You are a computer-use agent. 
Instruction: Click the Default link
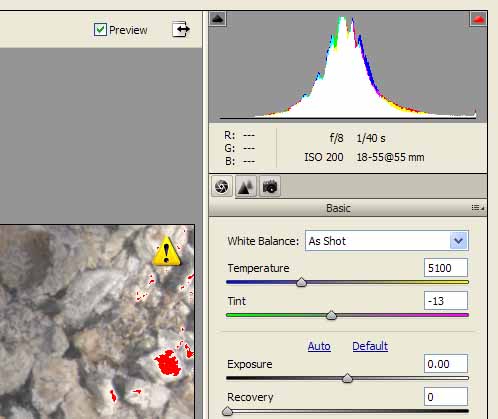point(370,346)
